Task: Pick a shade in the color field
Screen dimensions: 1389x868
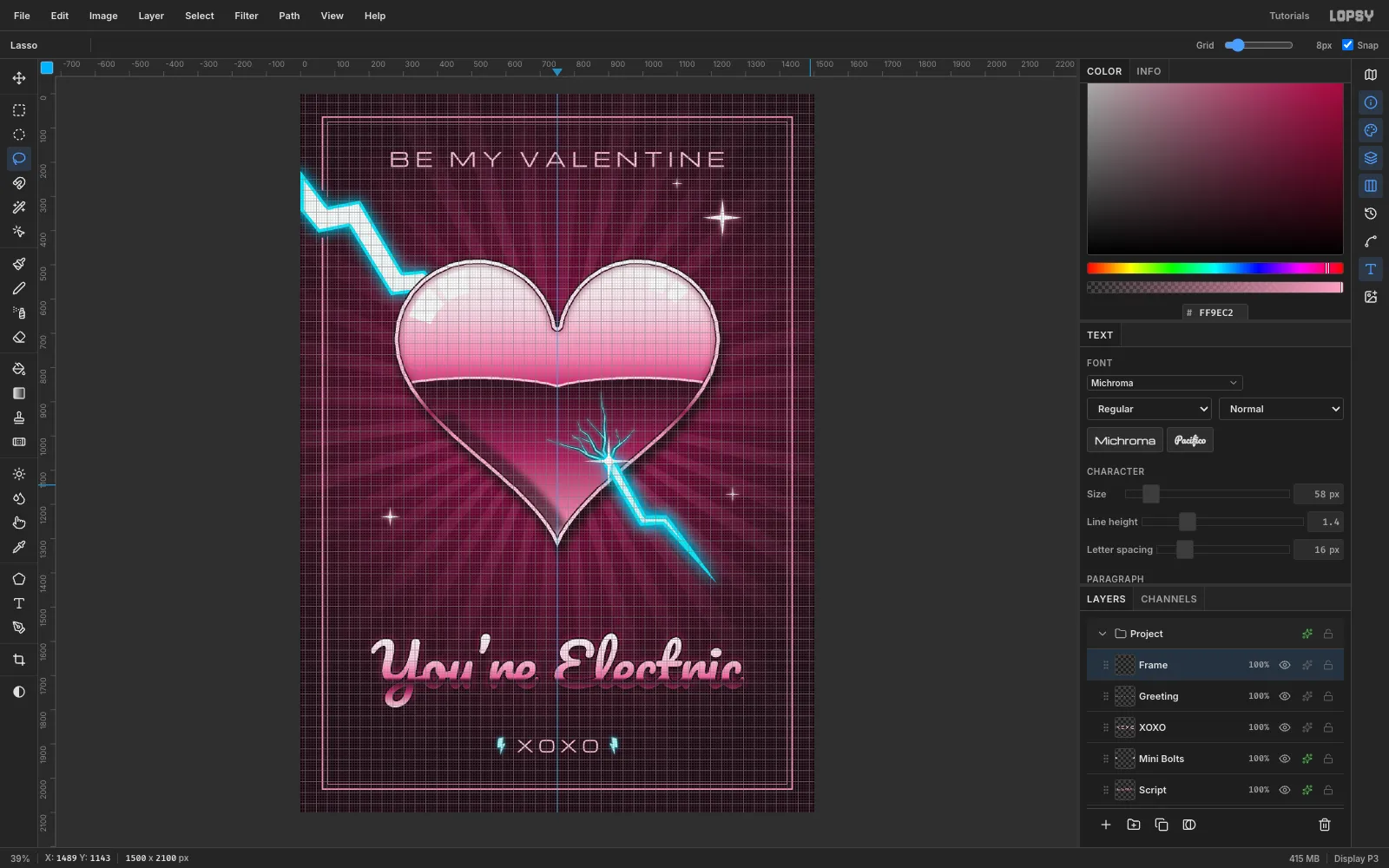Action: coord(1215,169)
